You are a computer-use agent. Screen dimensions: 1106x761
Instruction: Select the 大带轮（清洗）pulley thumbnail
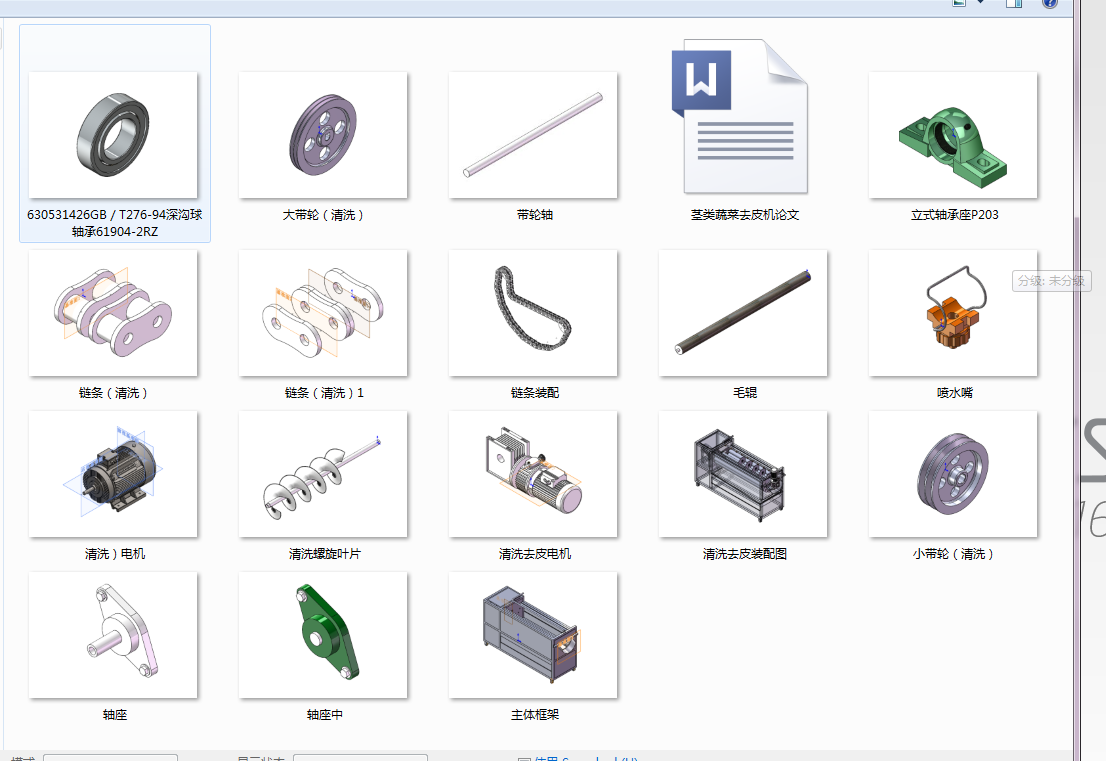(323, 135)
